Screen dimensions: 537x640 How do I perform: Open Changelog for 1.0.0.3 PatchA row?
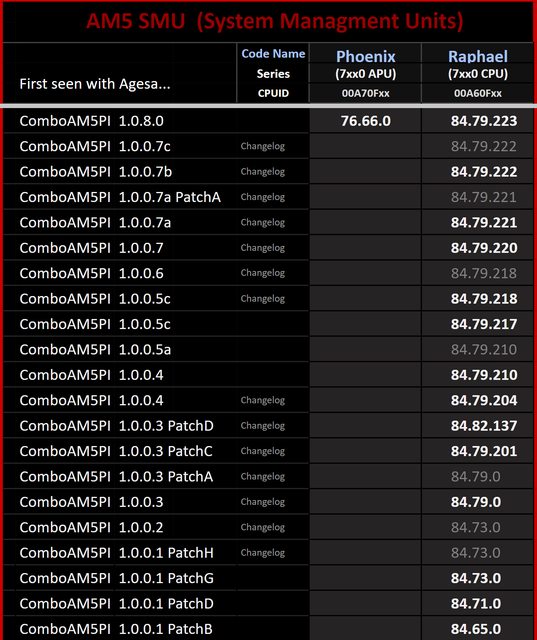click(x=262, y=476)
